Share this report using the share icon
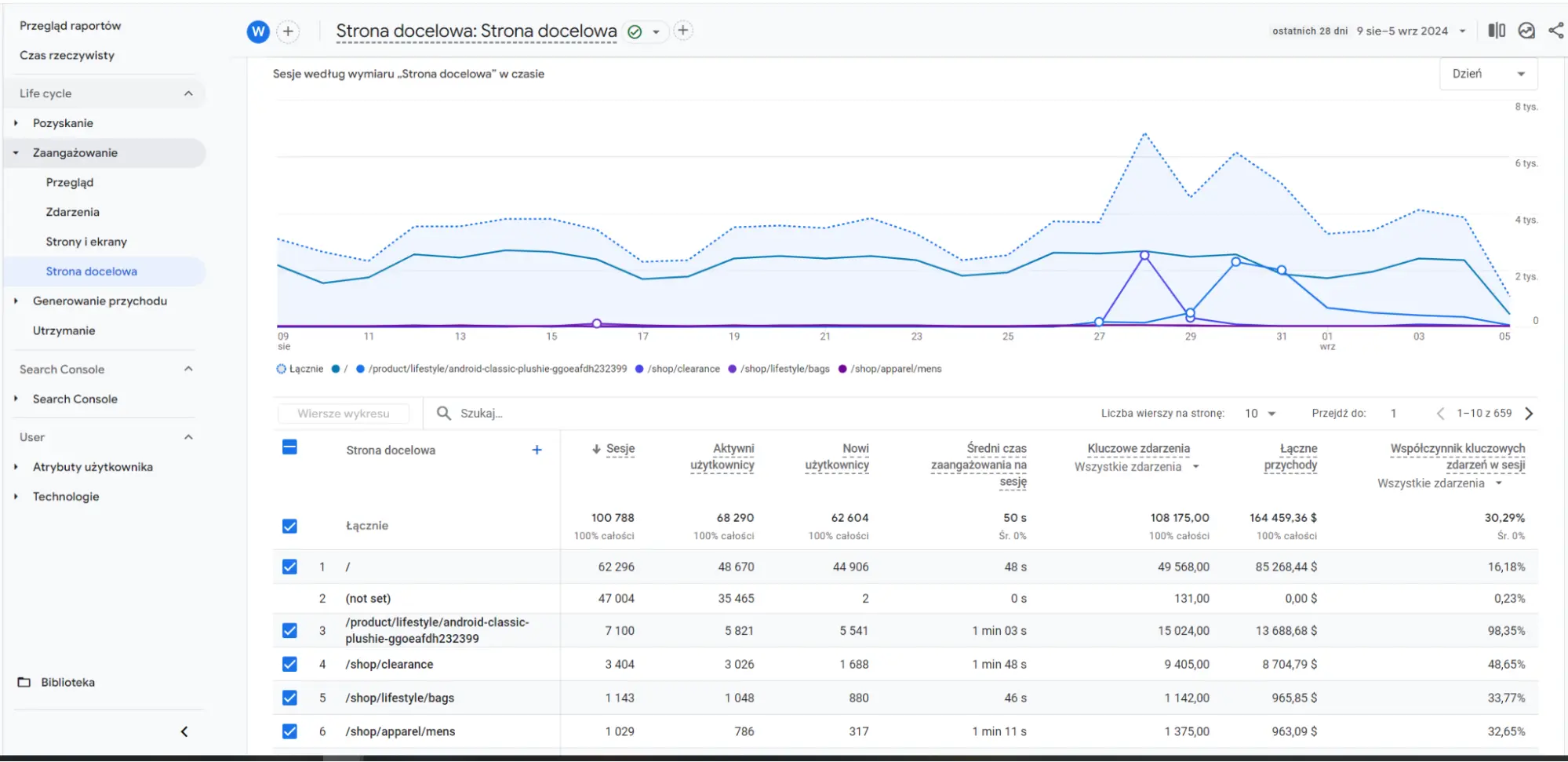Screen dimensions: 1568x762 1556,31
